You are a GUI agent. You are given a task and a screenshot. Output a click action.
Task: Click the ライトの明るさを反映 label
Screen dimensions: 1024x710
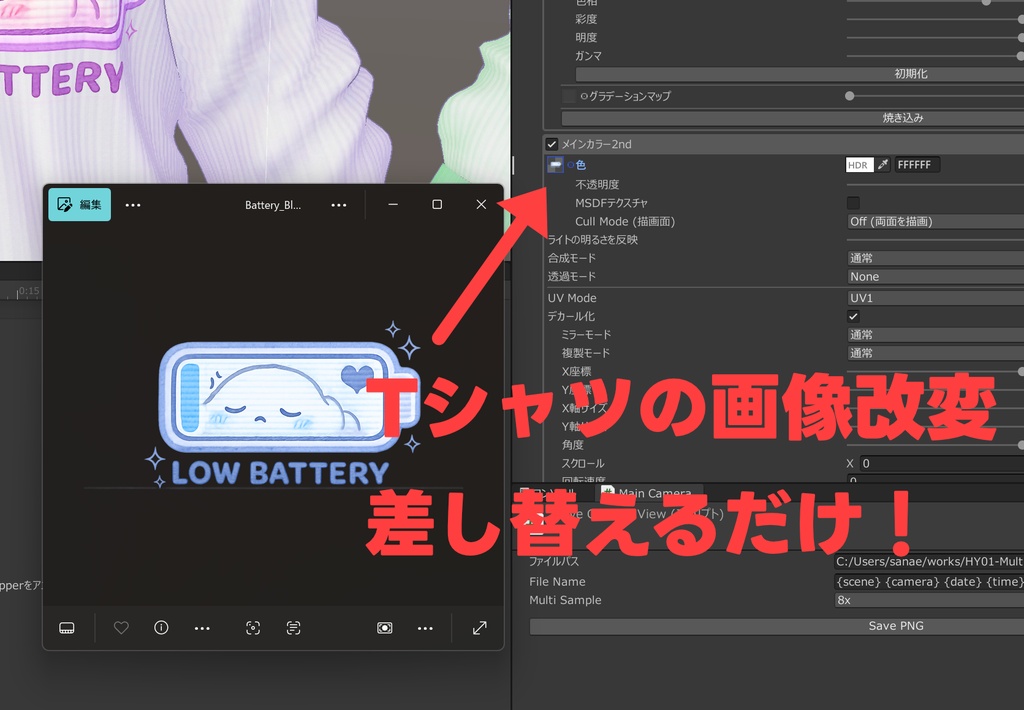592,240
